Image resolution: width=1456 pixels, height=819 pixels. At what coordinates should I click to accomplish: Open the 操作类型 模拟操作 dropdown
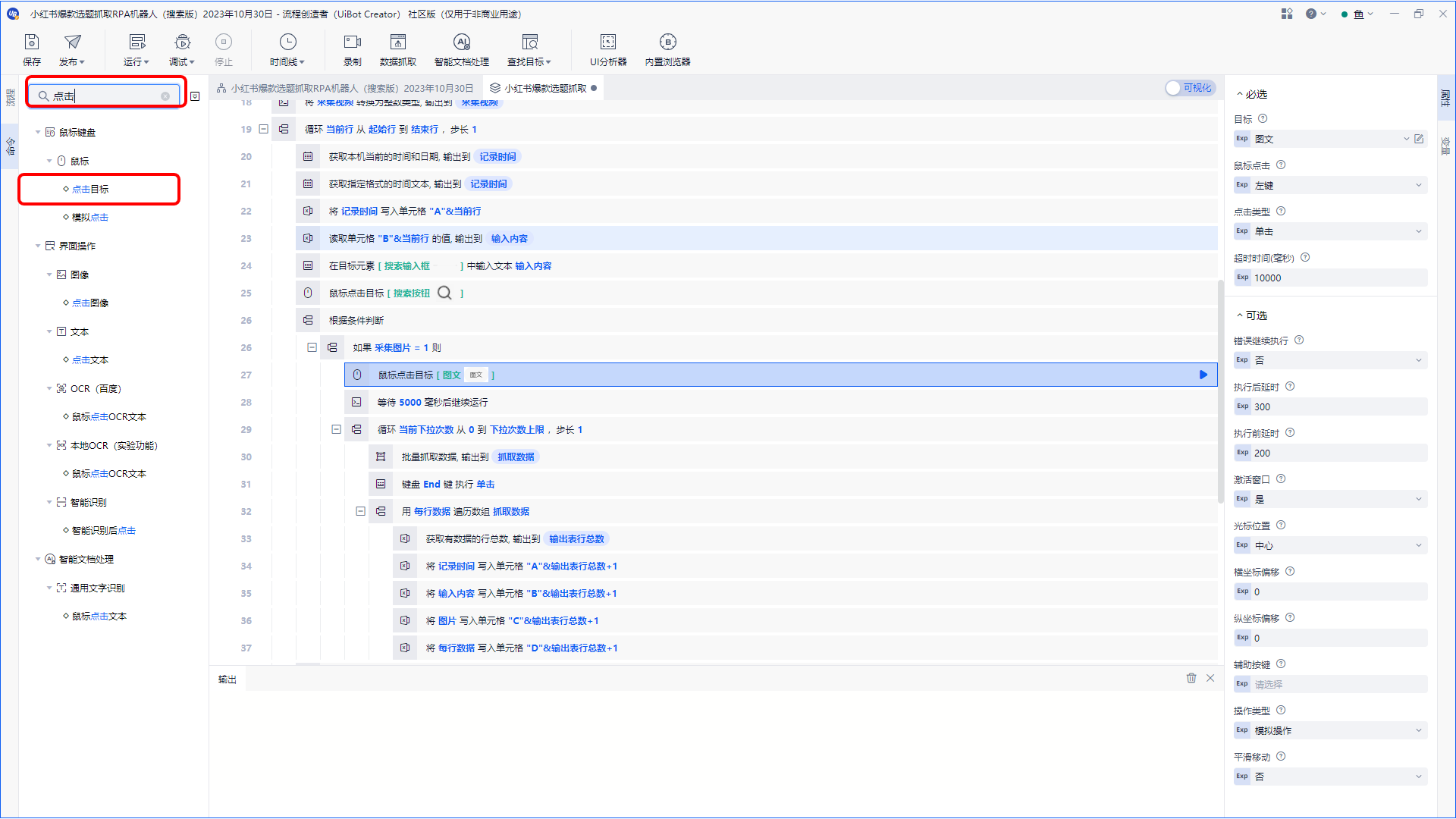pos(1331,730)
